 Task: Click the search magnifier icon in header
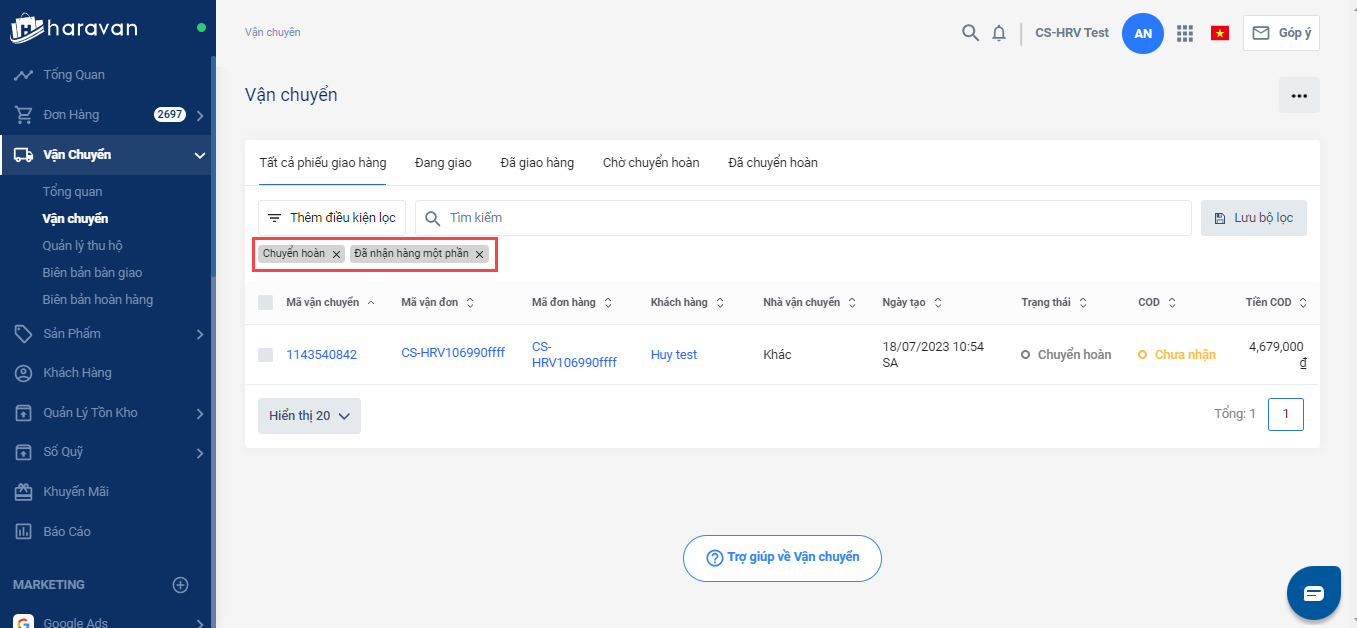969,33
